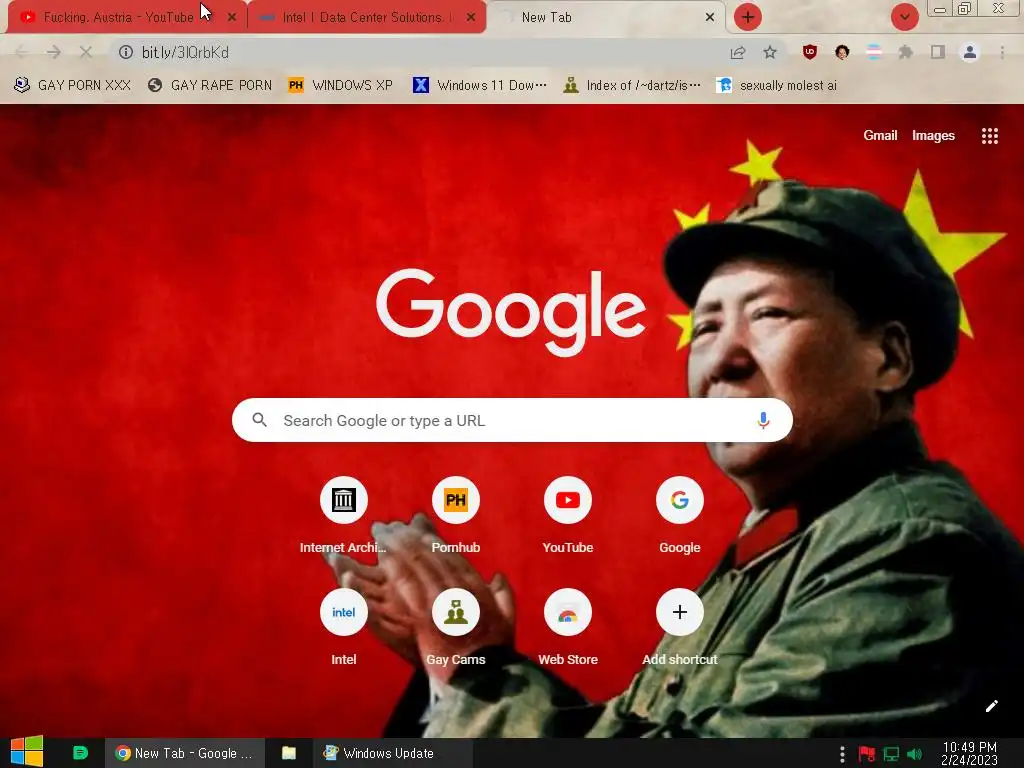Viewport: 1024px width, 768px height.
Task: Click the Forward navigation arrow
Action: click(54, 52)
